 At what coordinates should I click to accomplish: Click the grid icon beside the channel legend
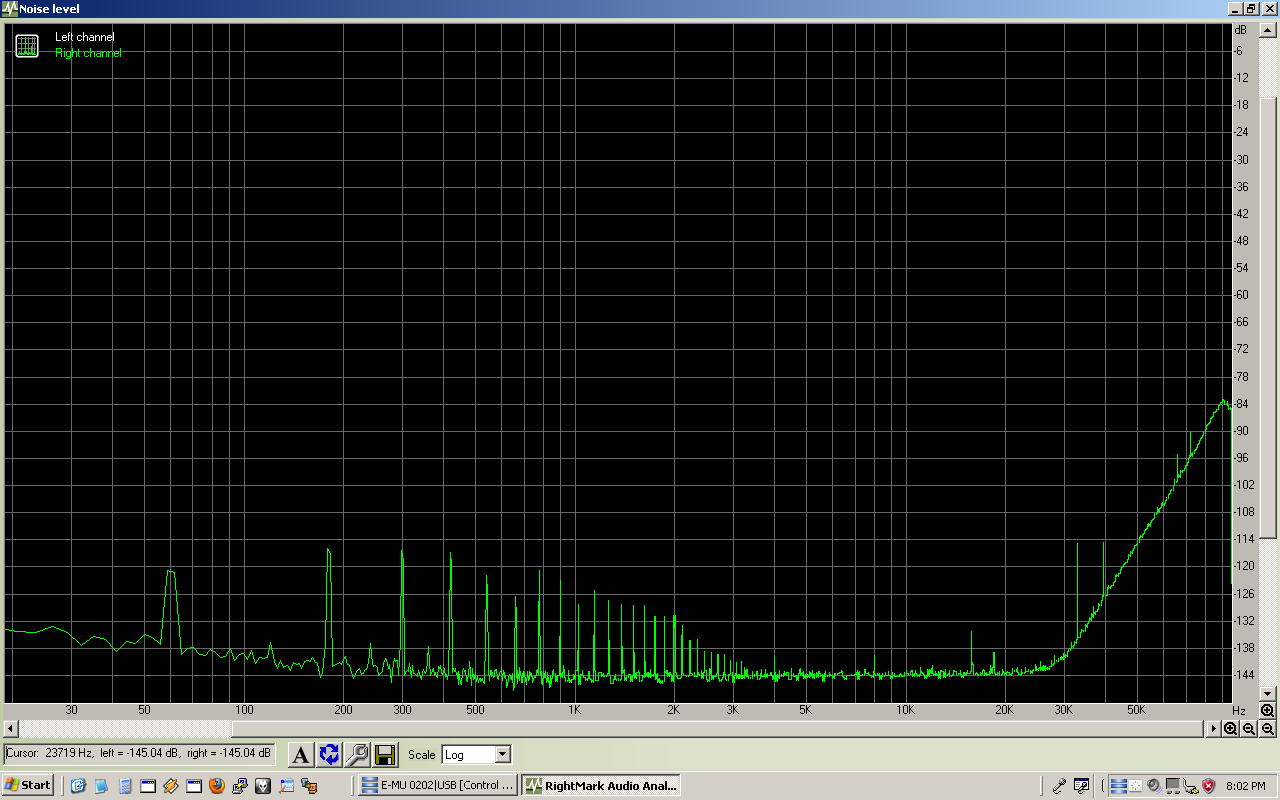pyautogui.click(x=27, y=45)
